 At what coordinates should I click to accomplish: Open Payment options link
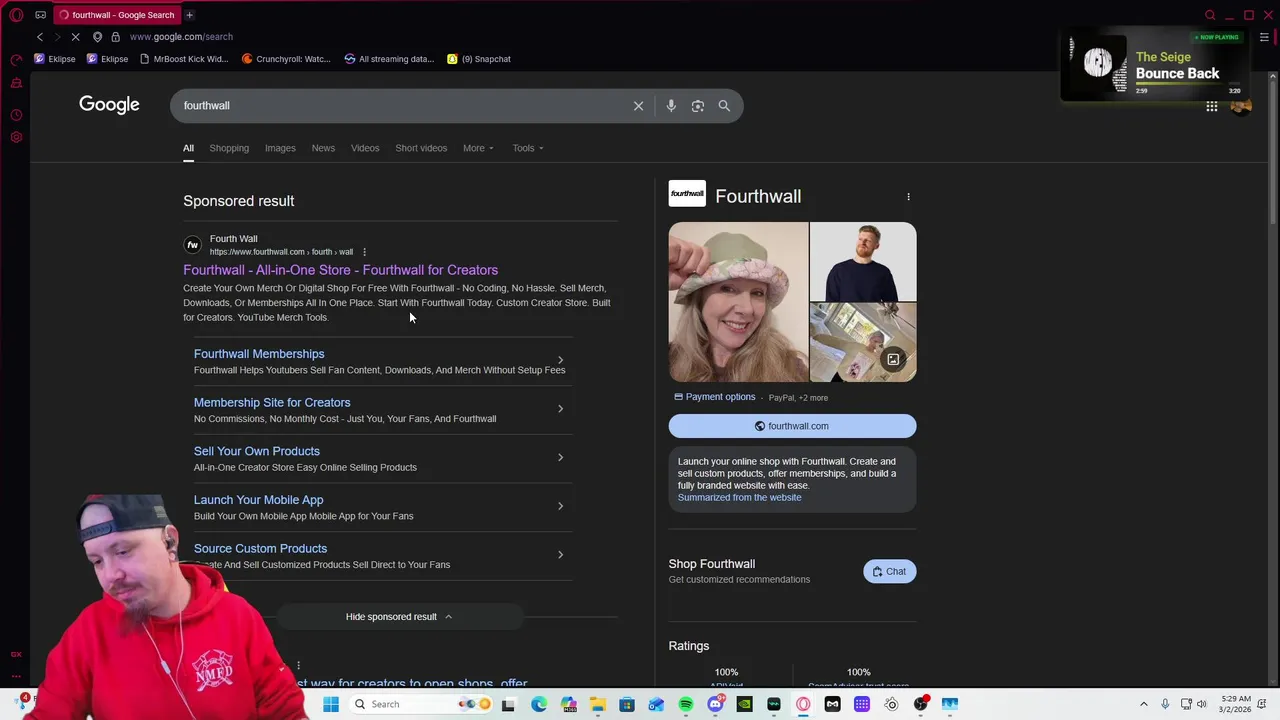[715, 397]
